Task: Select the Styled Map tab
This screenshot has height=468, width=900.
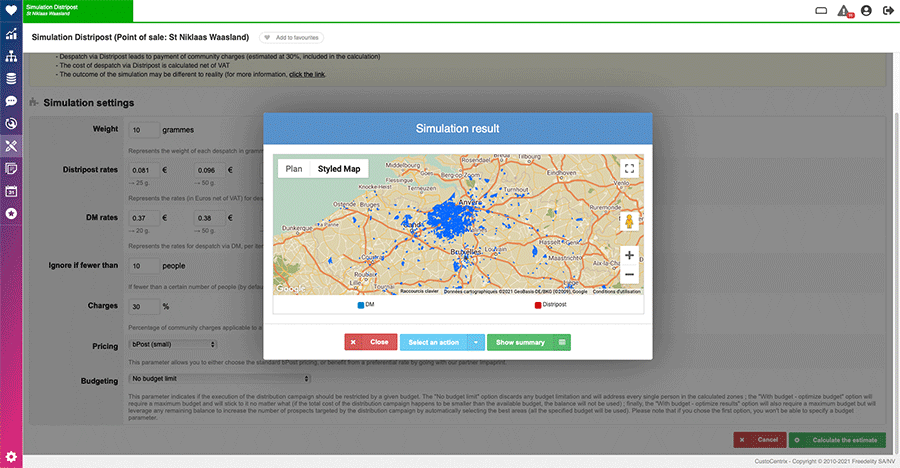Action: 339,169
